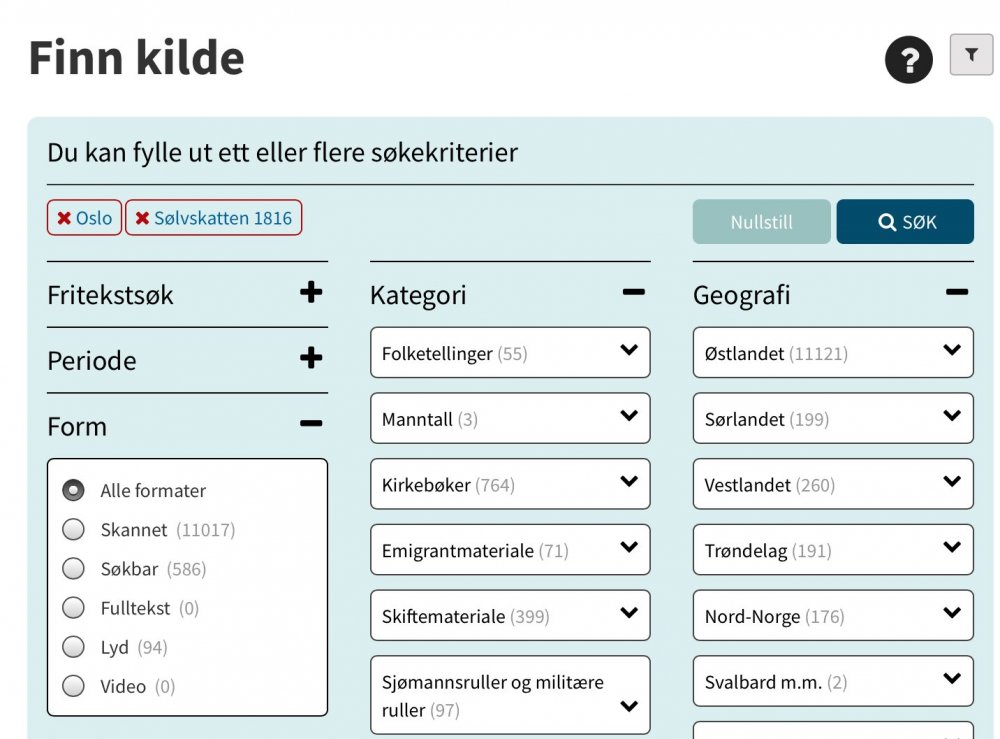The image size is (1000, 739).
Task: Remove the Sølvskatten 1816 filter tag
Action: tap(143, 218)
